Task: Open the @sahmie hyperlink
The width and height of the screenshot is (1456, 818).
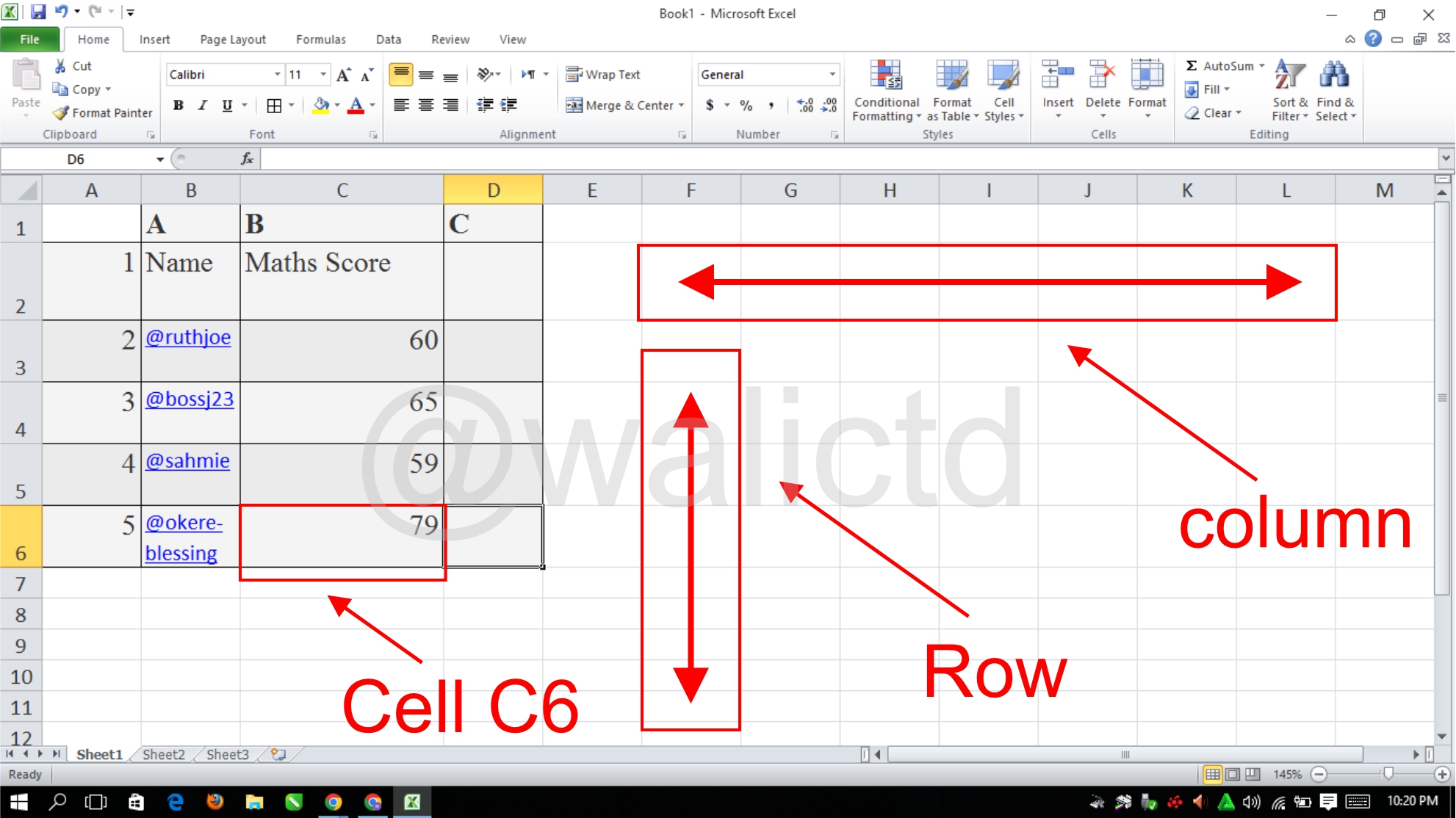Action: [x=187, y=460]
